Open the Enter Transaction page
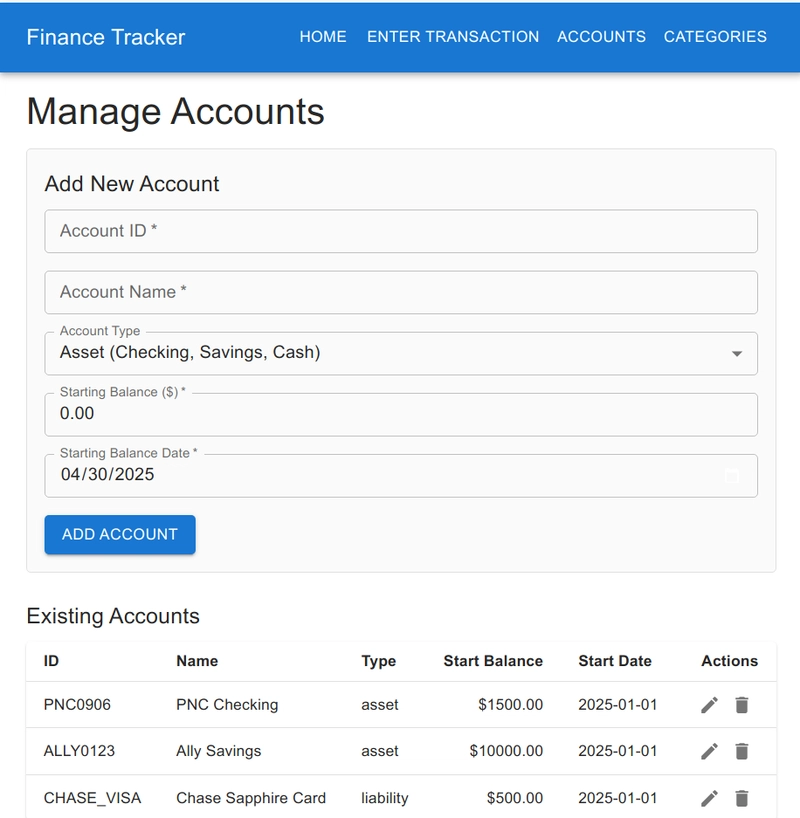Screen dimensions: 800x818 coord(453,37)
